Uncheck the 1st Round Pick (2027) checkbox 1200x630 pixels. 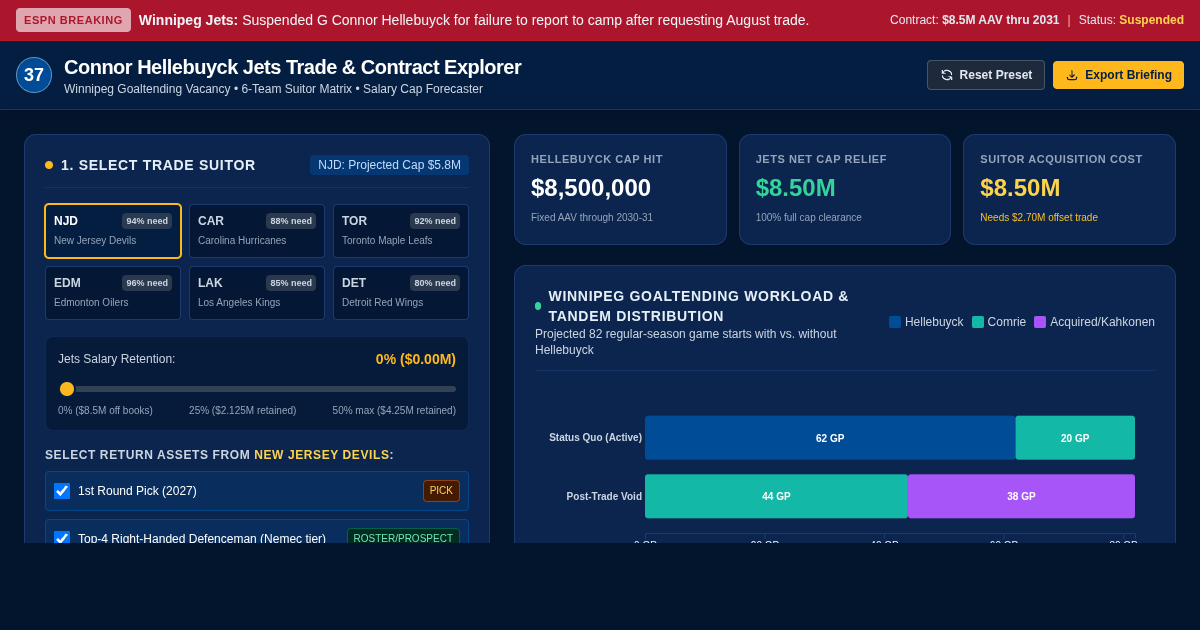(x=62, y=491)
